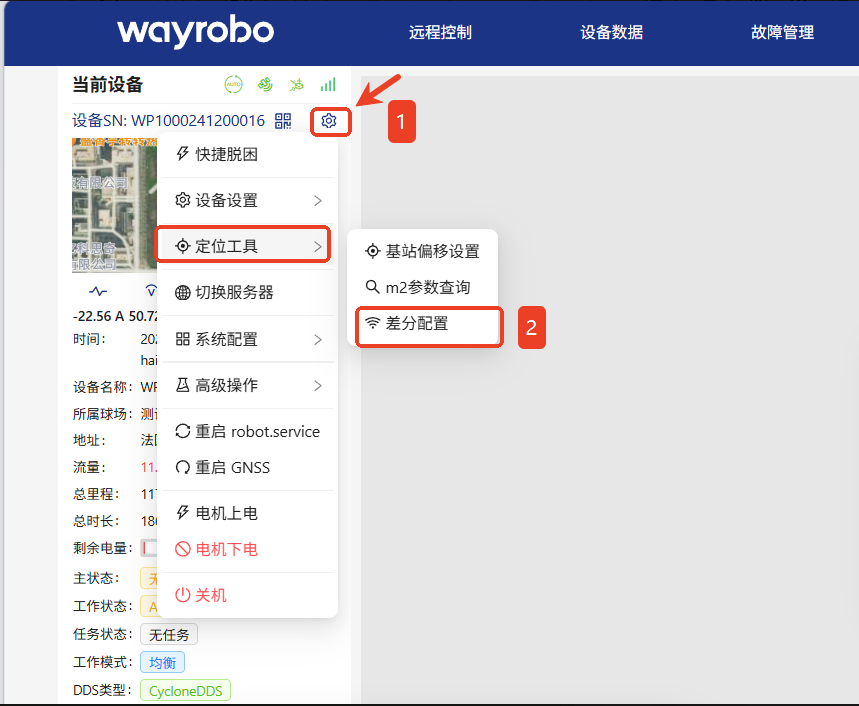The height and width of the screenshot is (706, 859).
Task: Open the 设备数据 tab
Action: point(611,32)
